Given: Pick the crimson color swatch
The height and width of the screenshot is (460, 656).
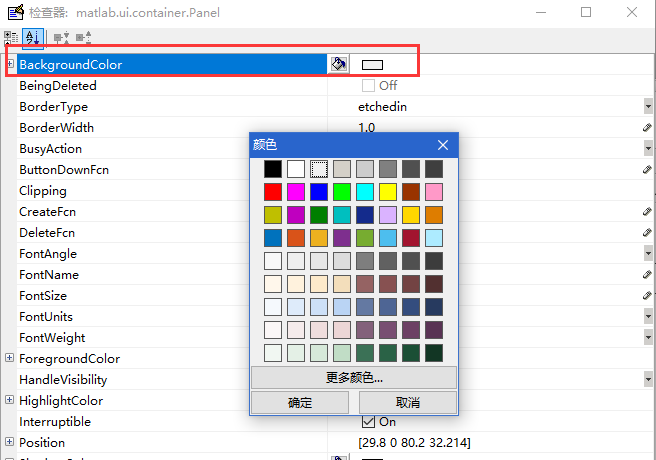Looking at the screenshot, I should tap(411, 238).
